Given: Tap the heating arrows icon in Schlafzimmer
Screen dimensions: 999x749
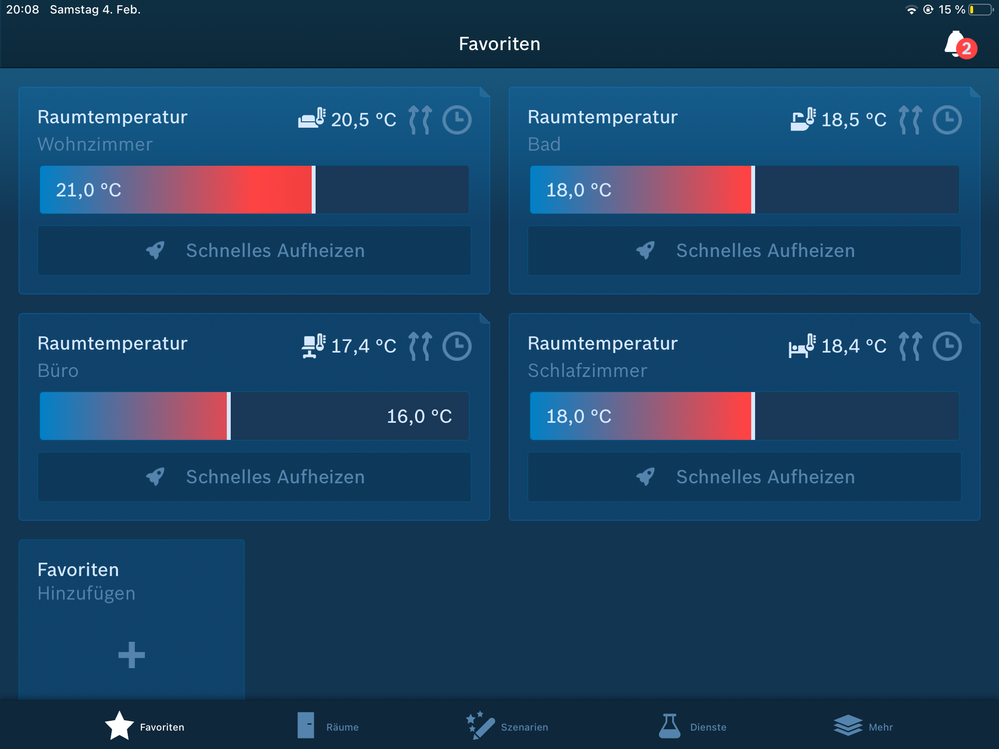Looking at the screenshot, I should [x=910, y=347].
